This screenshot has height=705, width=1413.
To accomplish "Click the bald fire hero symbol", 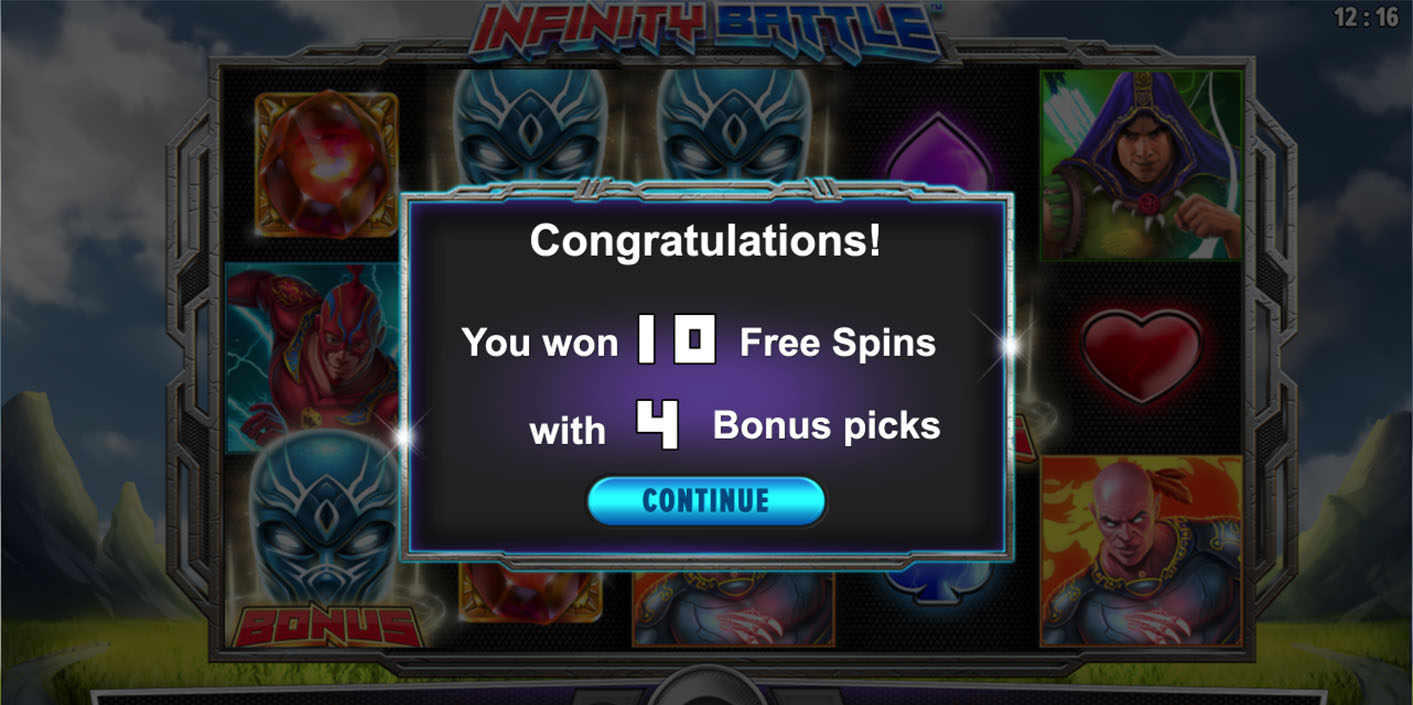I will [1141, 551].
